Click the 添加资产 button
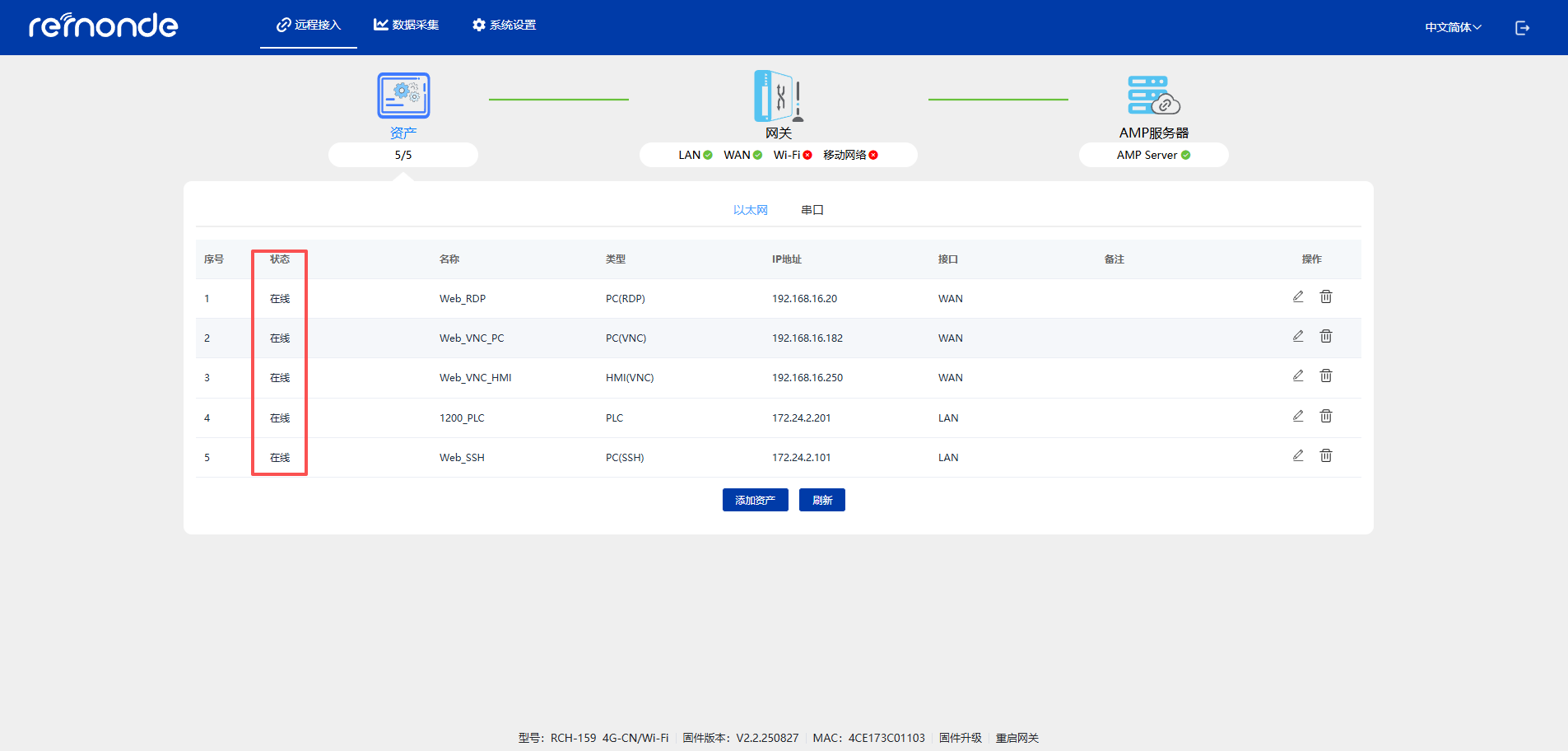1568x751 pixels. (x=755, y=500)
